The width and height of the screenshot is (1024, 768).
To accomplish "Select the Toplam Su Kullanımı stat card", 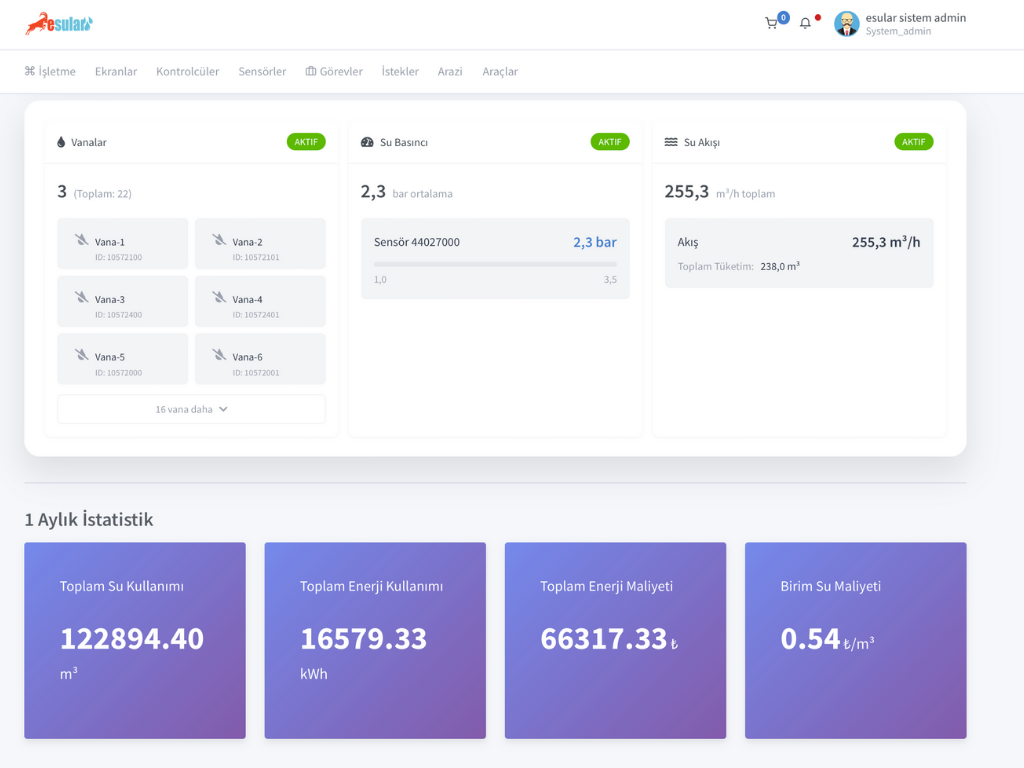I will pyautogui.click(x=134, y=640).
